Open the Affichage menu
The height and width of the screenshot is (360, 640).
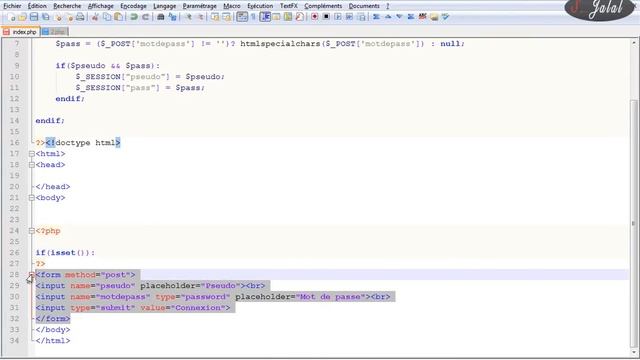click(101, 6)
